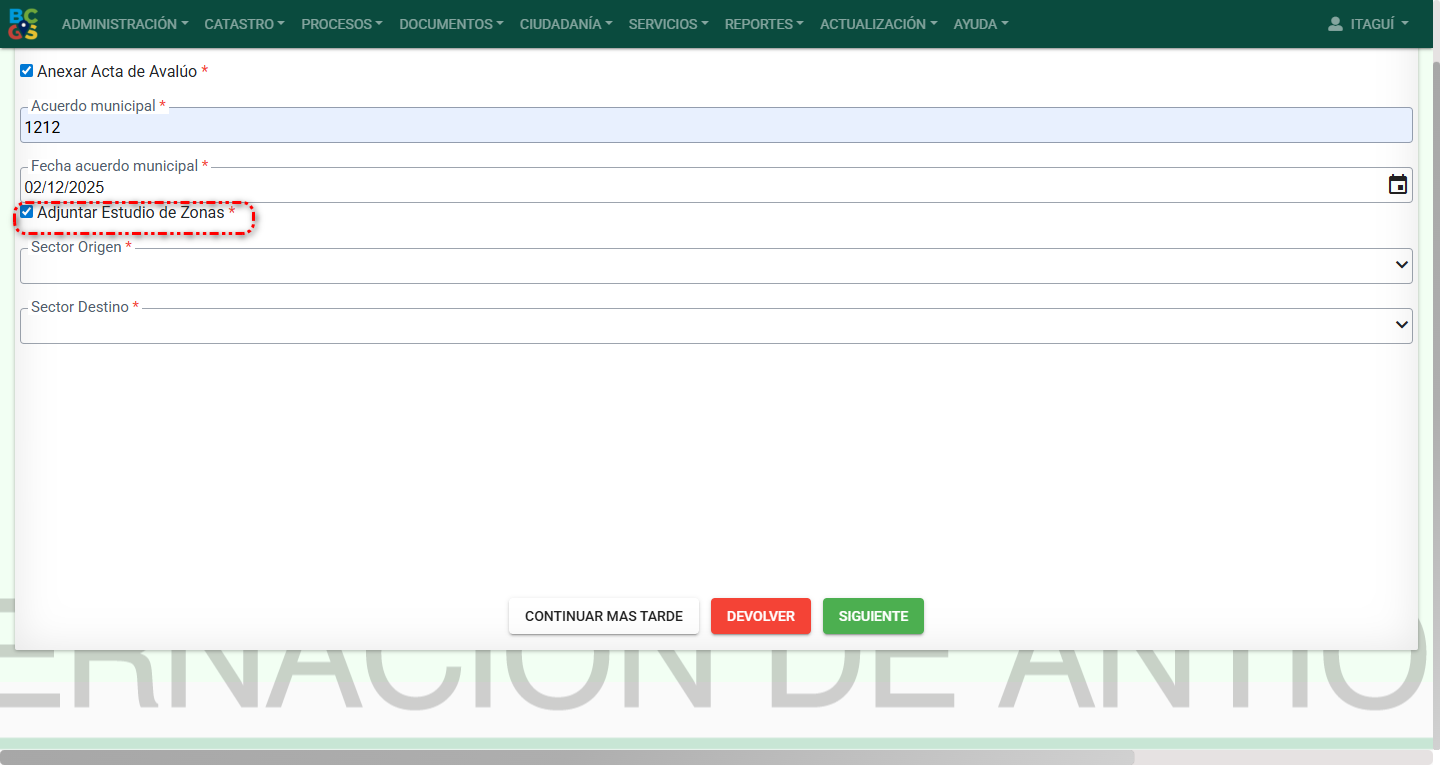
Task: Click the user profile icon
Action: click(x=1335, y=24)
